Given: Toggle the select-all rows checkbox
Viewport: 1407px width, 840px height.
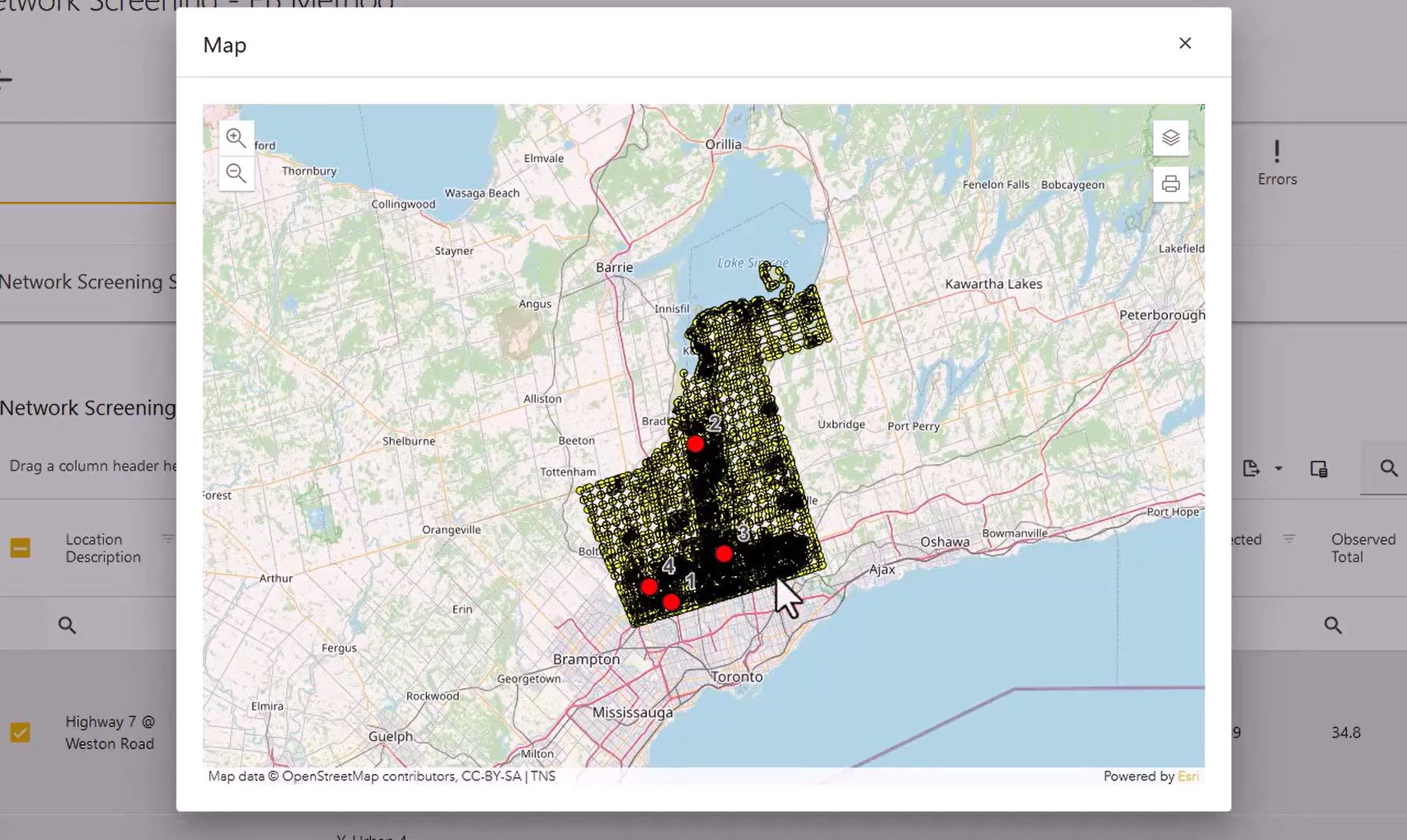Looking at the screenshot, I should (21, 548).
